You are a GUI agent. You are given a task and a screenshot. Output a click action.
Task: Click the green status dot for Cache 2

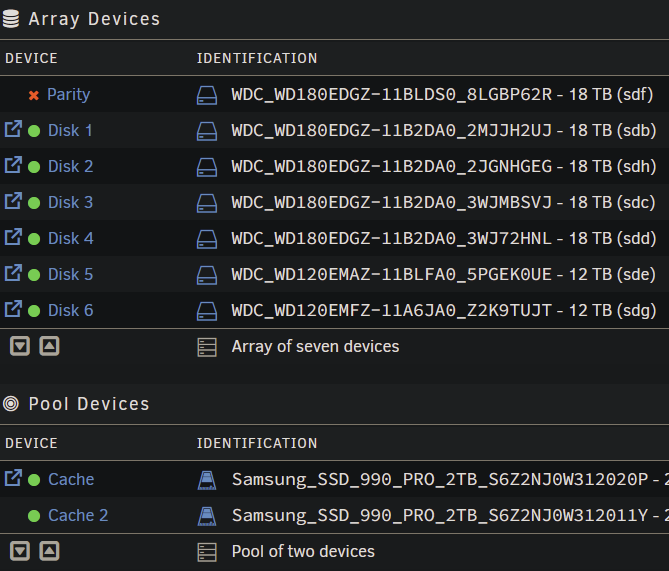tap(34, 516)
